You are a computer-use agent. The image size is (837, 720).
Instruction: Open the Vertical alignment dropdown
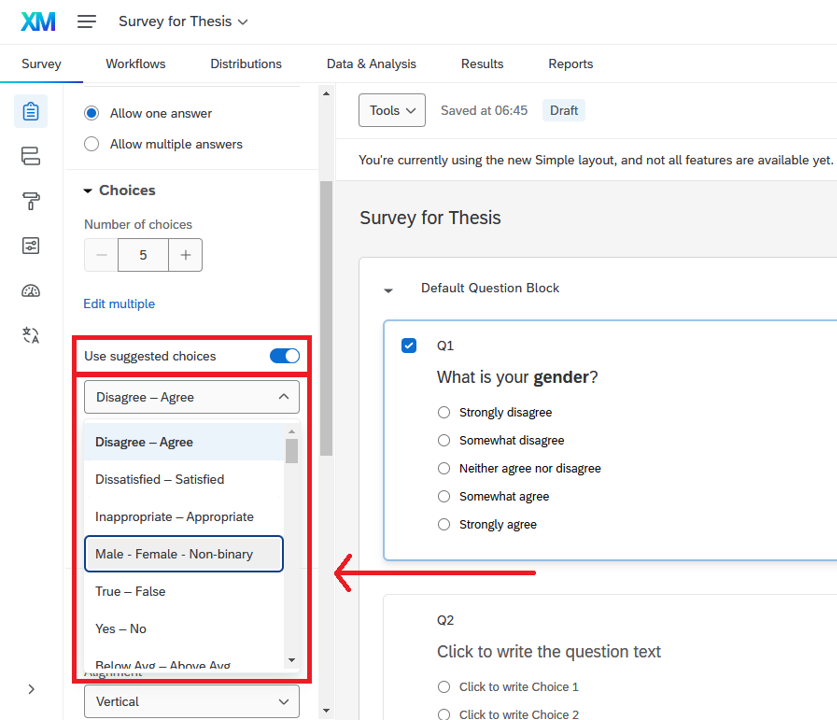click(x=191, y=701)
